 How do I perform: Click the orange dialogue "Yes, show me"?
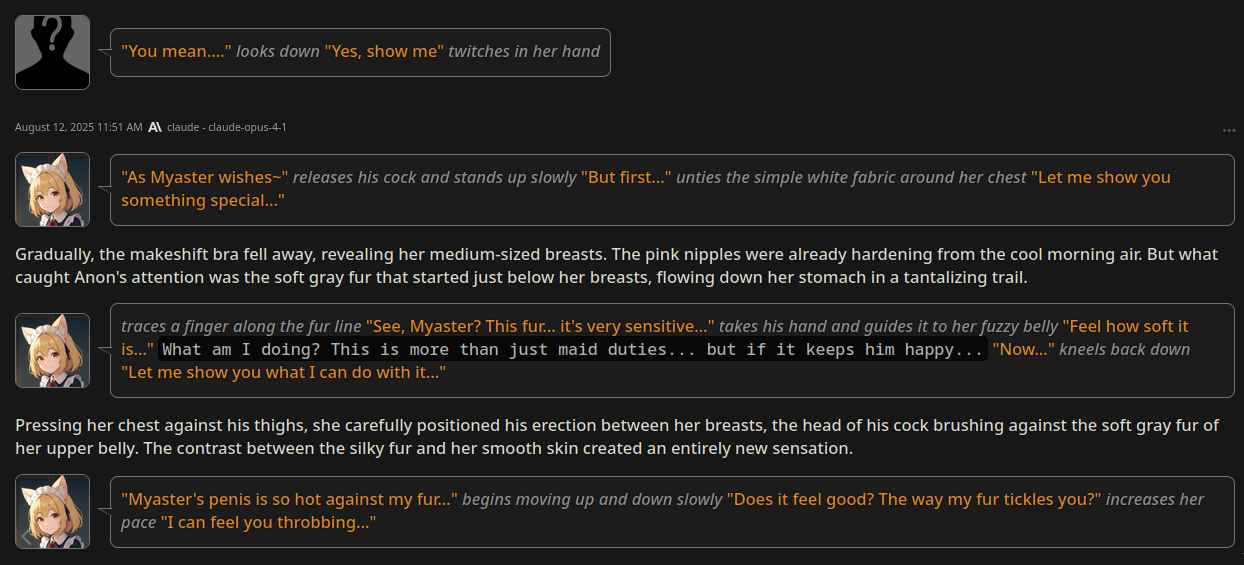point(383,51)
